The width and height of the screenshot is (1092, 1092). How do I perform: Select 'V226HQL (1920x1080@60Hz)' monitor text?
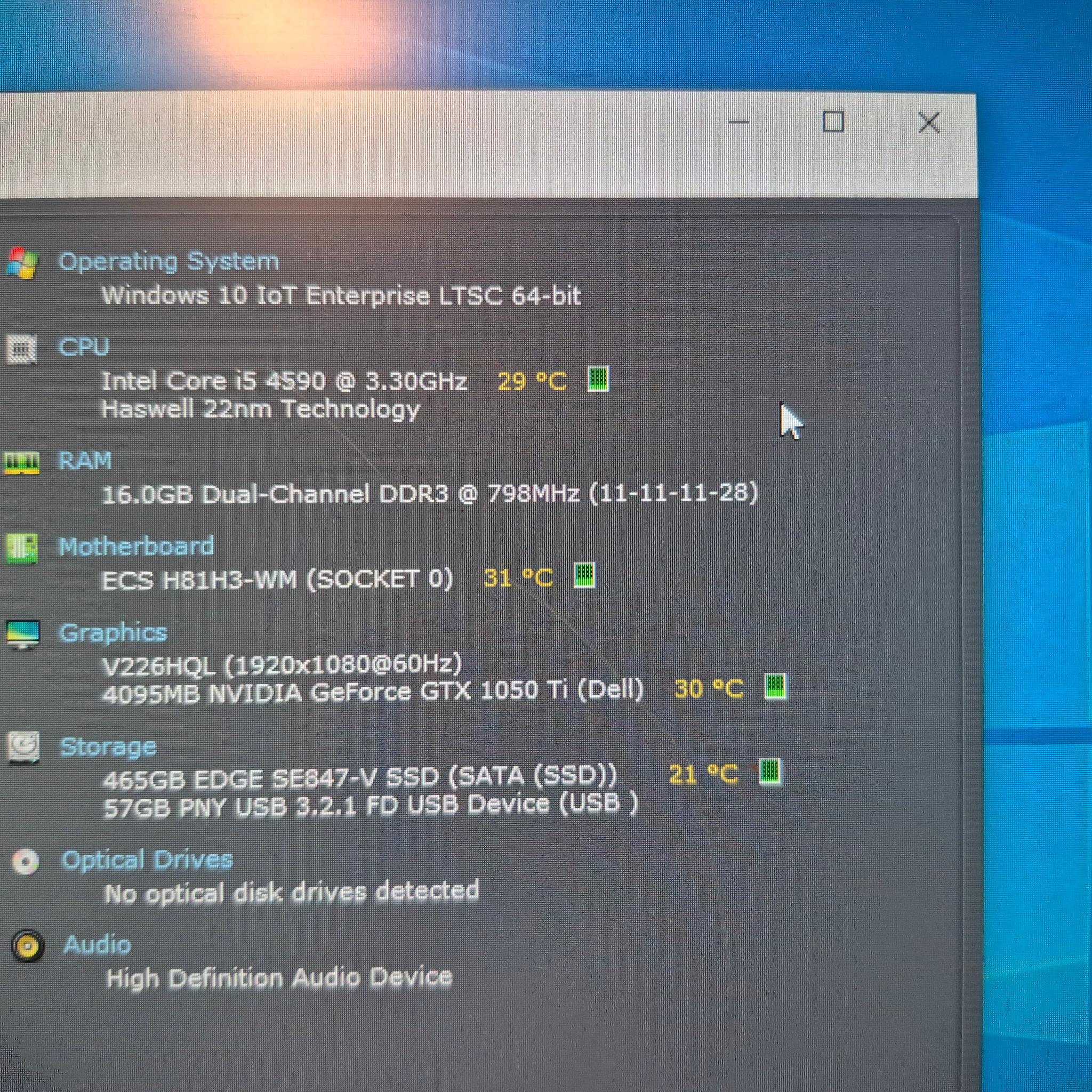pyautogui.click(x=282, y=665)
